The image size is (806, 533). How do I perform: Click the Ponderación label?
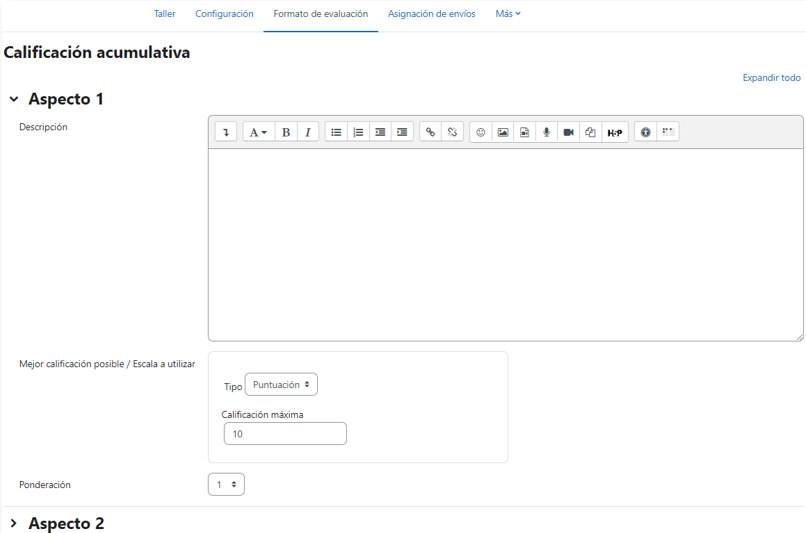[x=45, y=485]
